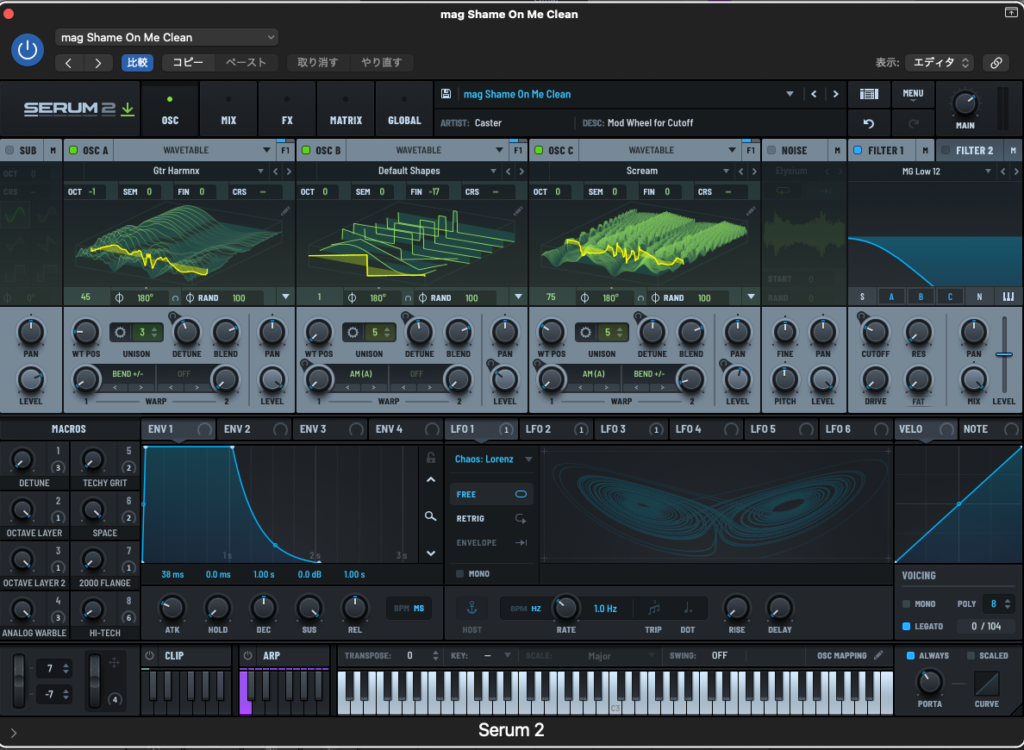
Task: Toggle OSC B on or off
Action: tap(306, 150)
